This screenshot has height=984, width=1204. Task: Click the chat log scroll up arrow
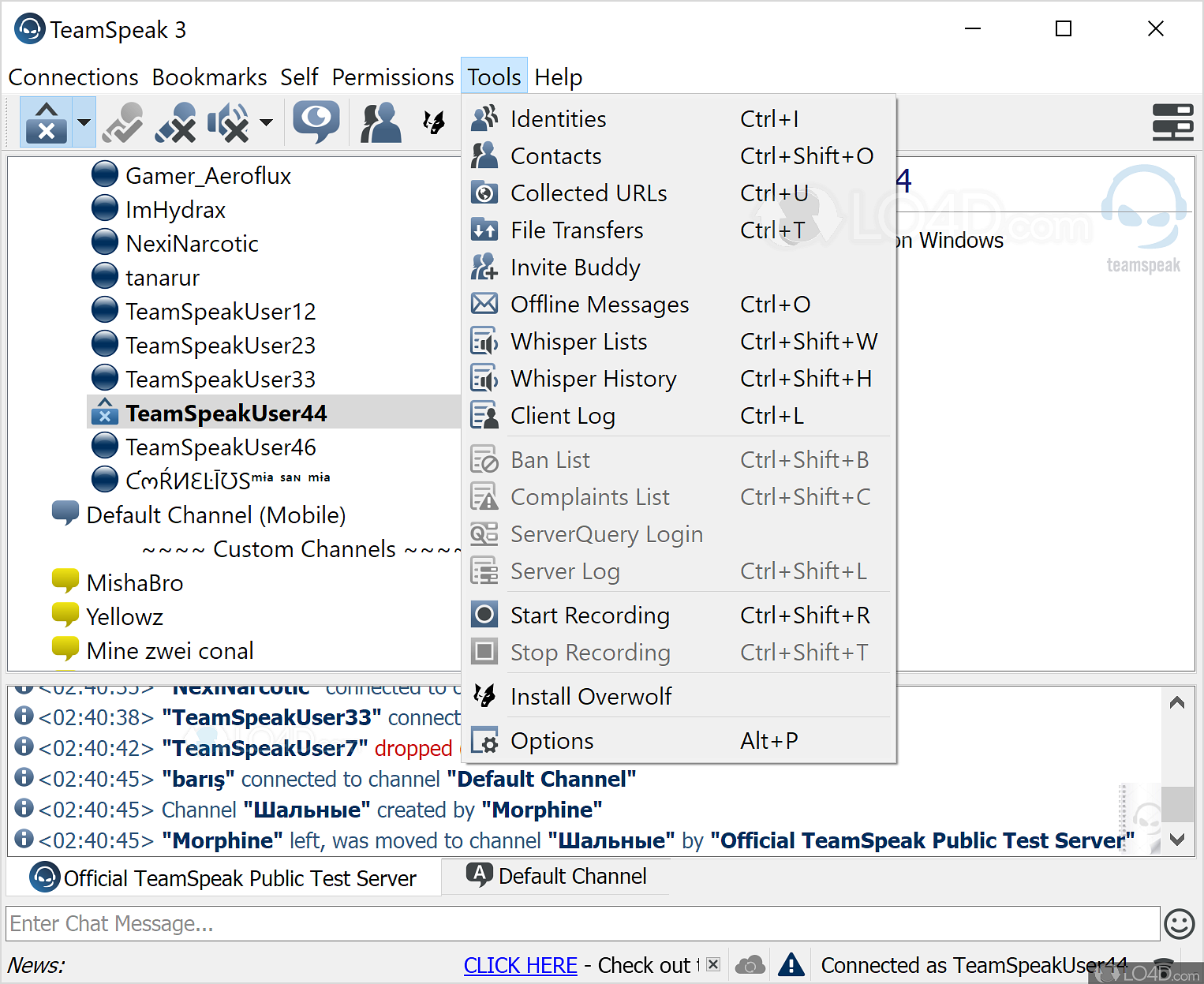(x=1177, y=702)
